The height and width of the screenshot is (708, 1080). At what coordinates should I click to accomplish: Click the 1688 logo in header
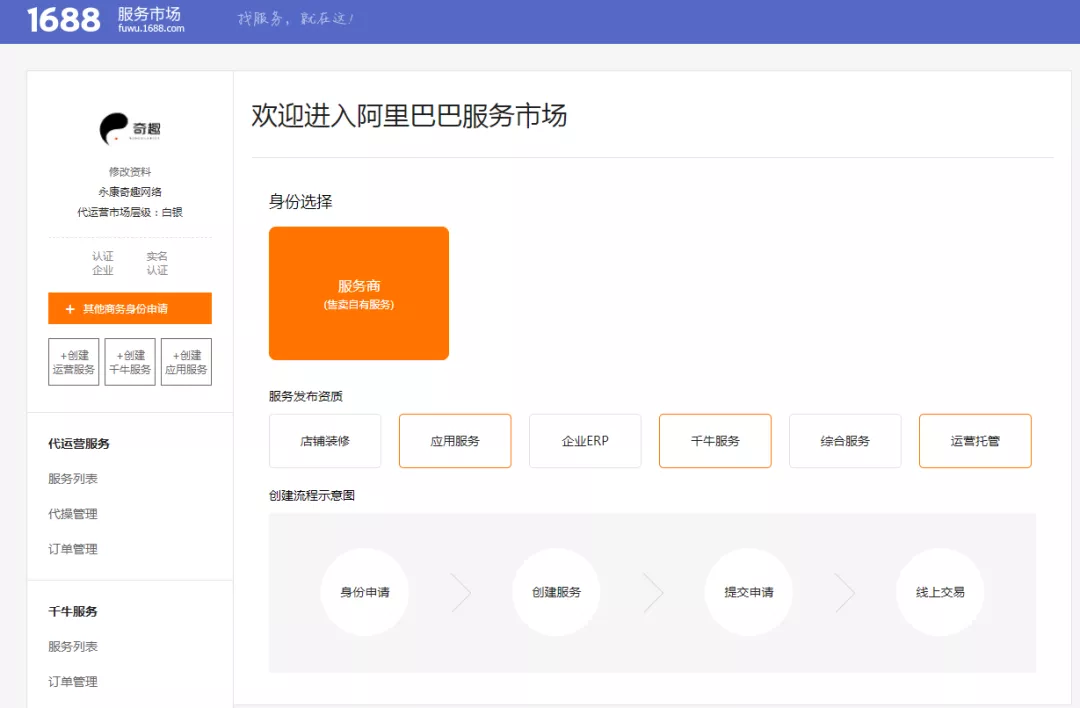[63, 19]
